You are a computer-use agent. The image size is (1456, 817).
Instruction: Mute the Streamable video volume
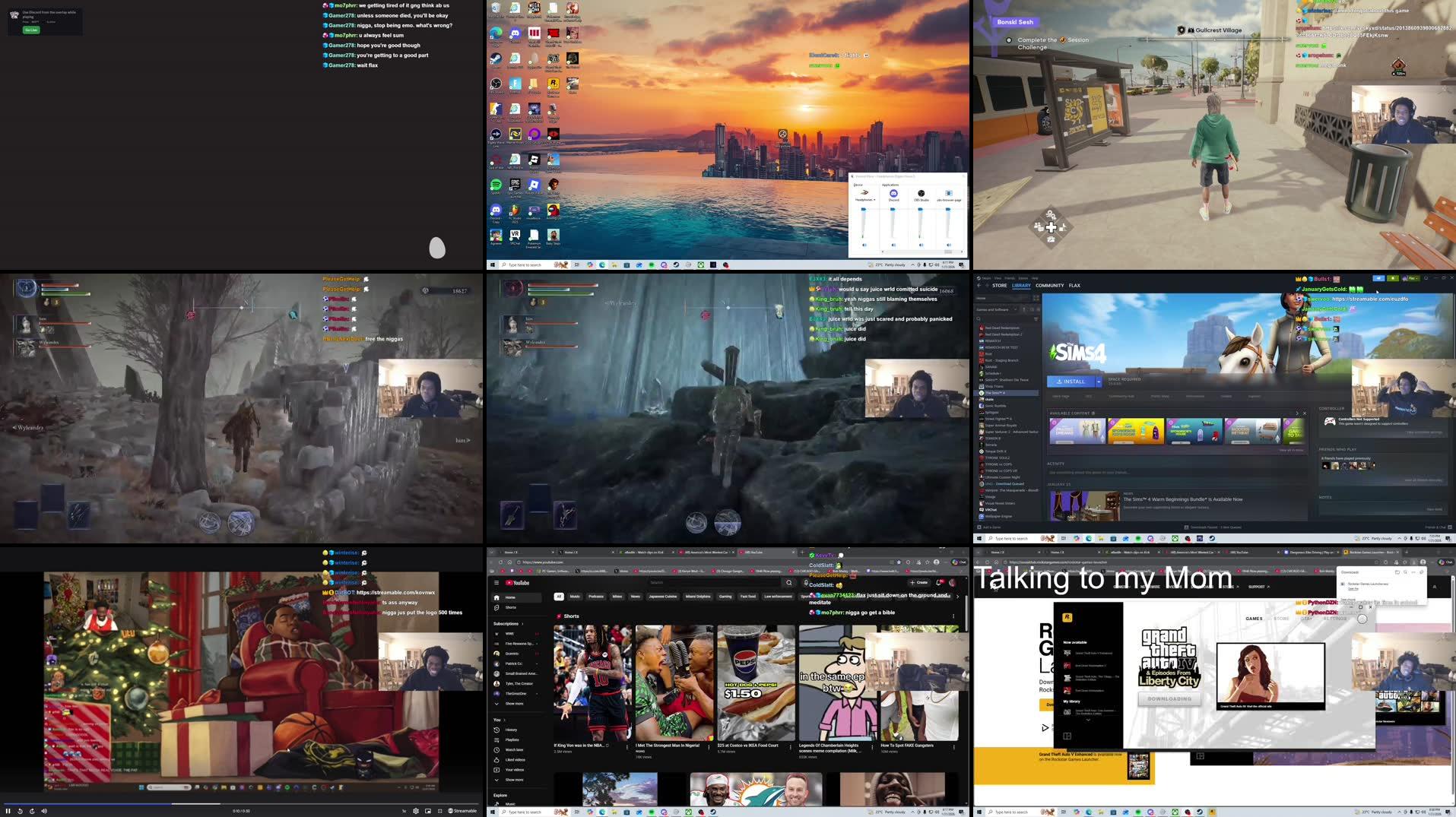coord(44,811)
